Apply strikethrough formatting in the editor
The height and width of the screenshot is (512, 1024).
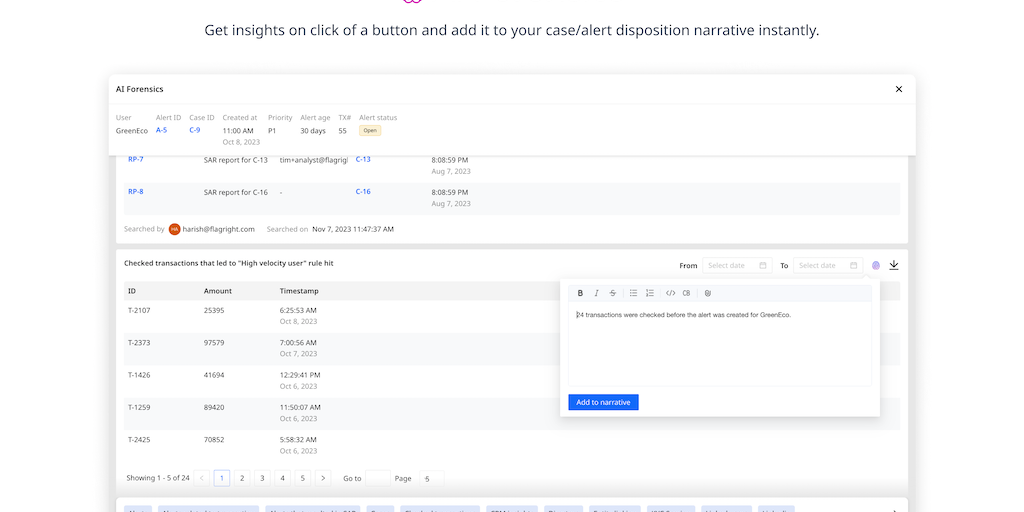point(613,293)
